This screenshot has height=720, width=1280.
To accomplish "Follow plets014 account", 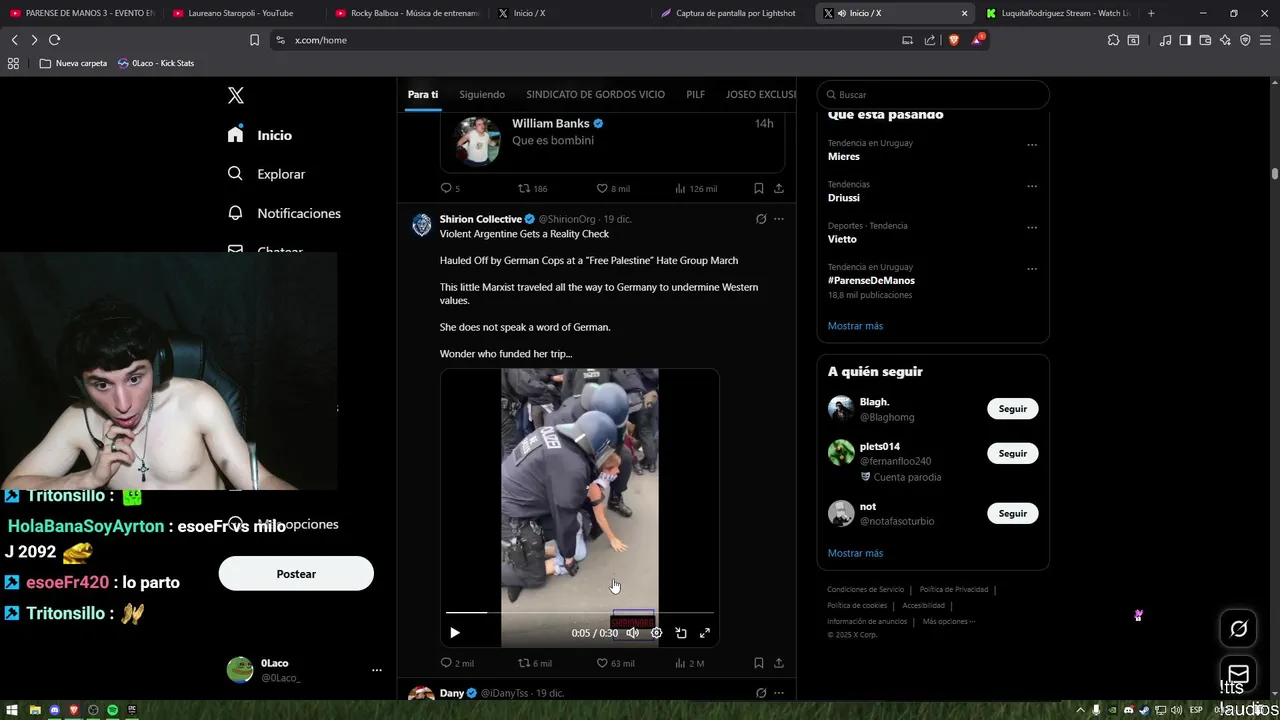I will (x=1013, y=454).
